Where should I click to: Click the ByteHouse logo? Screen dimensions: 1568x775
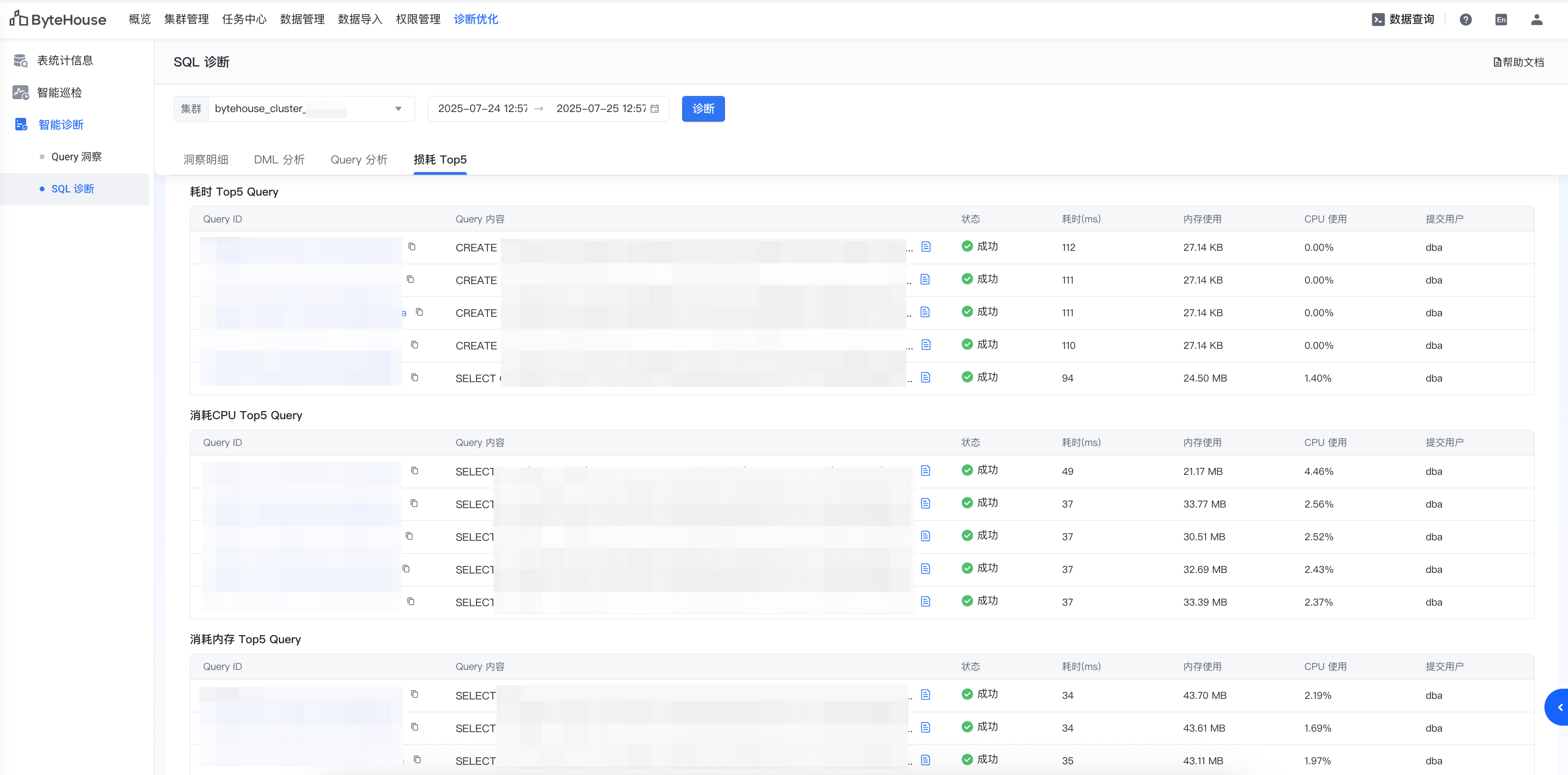(58, 19)
